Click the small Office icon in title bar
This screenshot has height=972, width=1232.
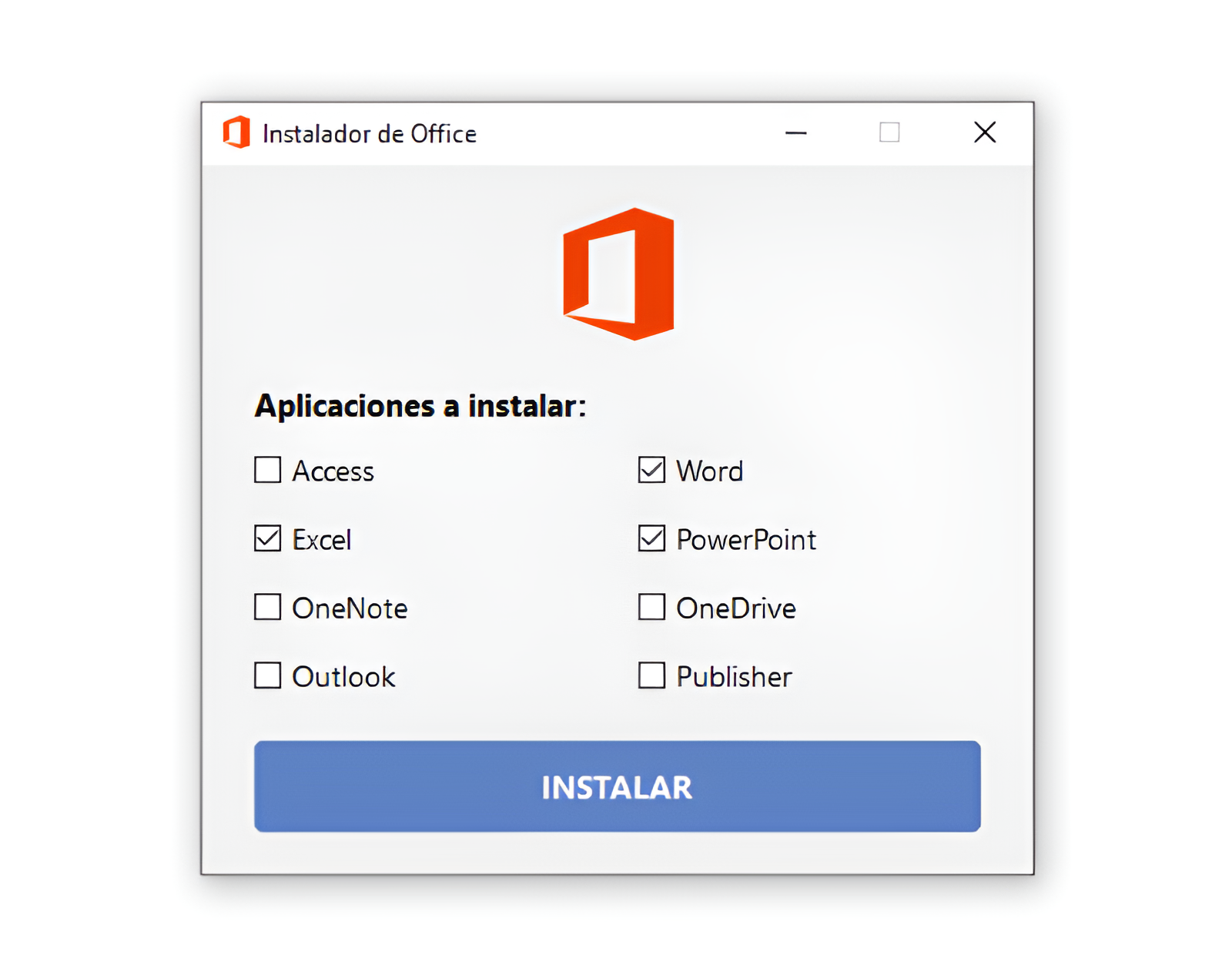(x=236, y=132)
